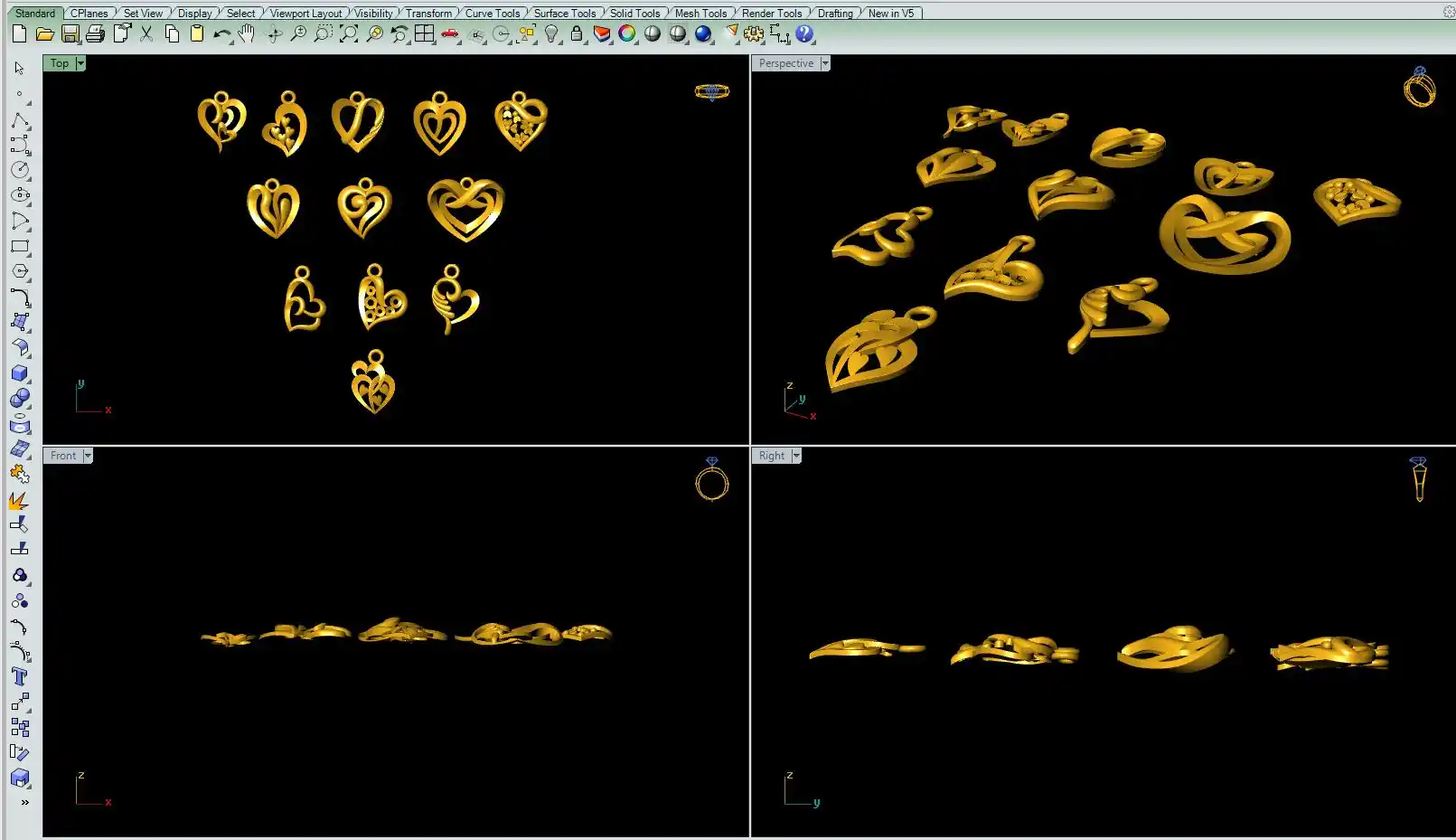Choose the Circle drawing tool
Viewport: 1456px width, 840px height.
pyautogui.click(x=20, y=170)
